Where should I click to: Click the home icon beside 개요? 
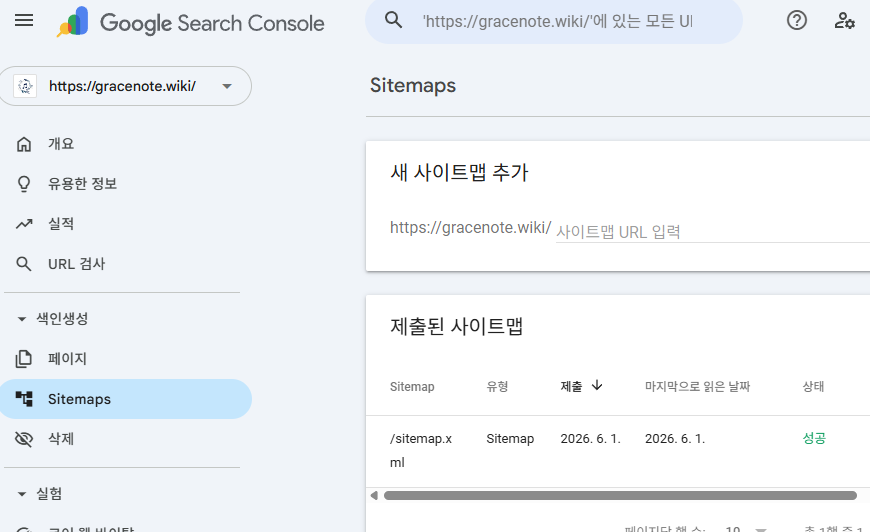pos(24,144)
